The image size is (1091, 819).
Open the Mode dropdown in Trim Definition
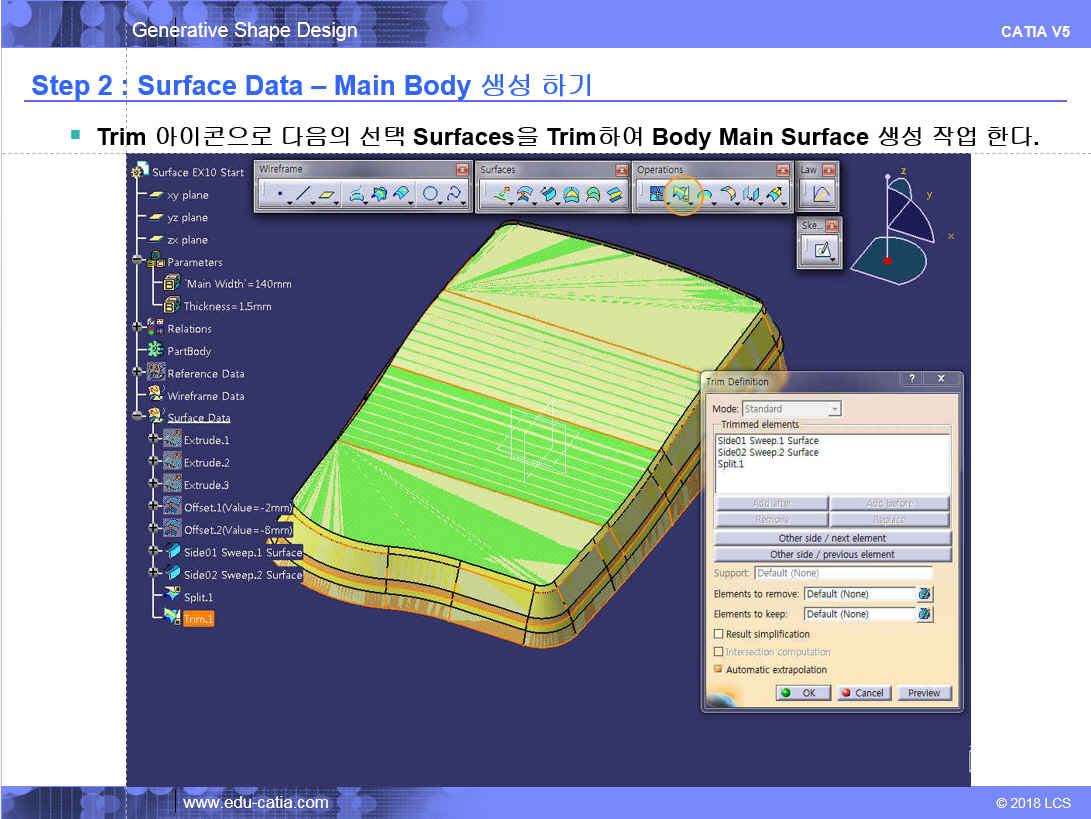(834, 409)
